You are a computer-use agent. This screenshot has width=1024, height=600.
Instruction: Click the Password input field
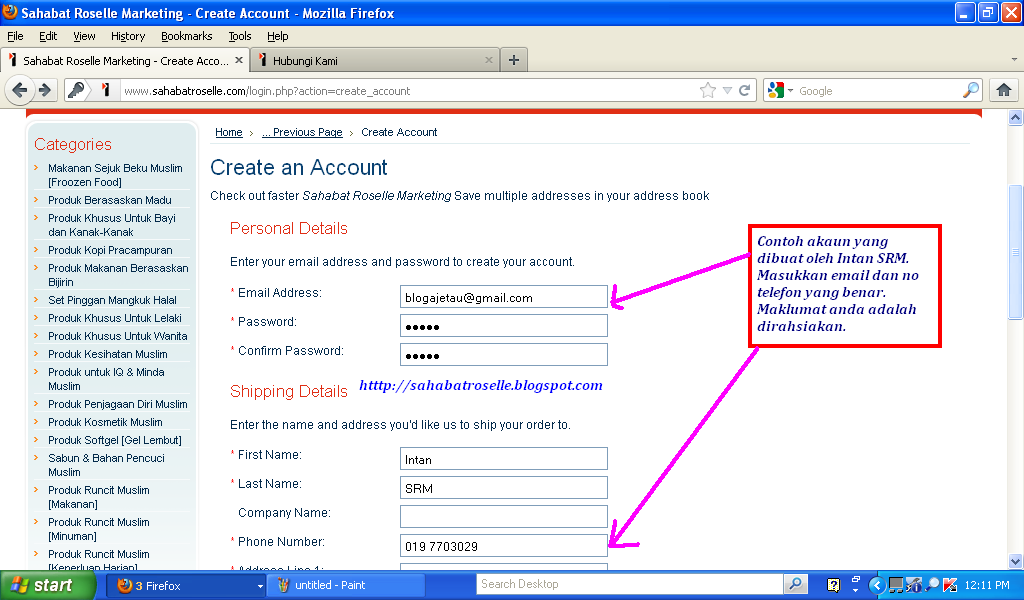[504, 326]
